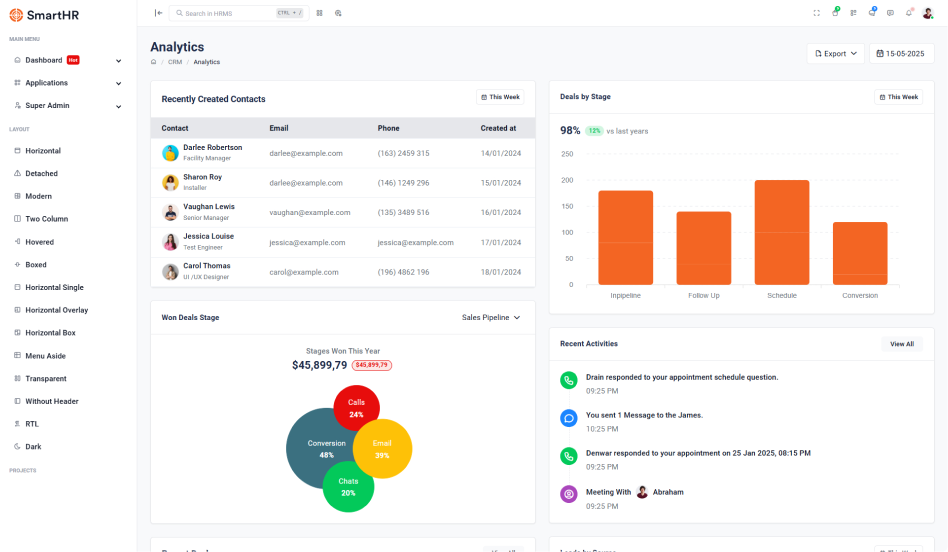Viewport: 948px width, 552px height.
Task: Open This Week filter on Deals by Stage
Action: pyautogui.click(x=897, y=97)
